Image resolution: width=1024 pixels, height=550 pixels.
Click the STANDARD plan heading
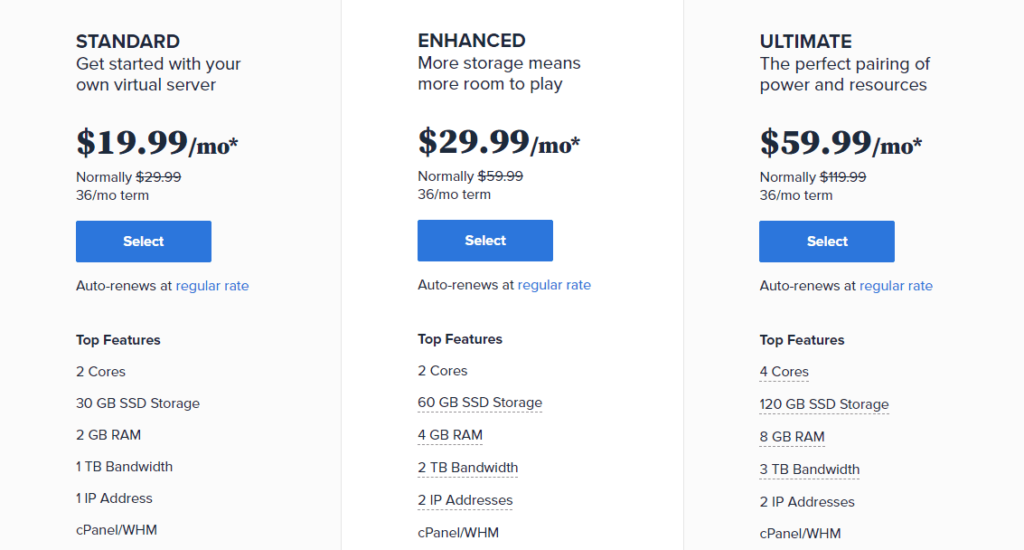pyautogui.click(x=128, y=42)
